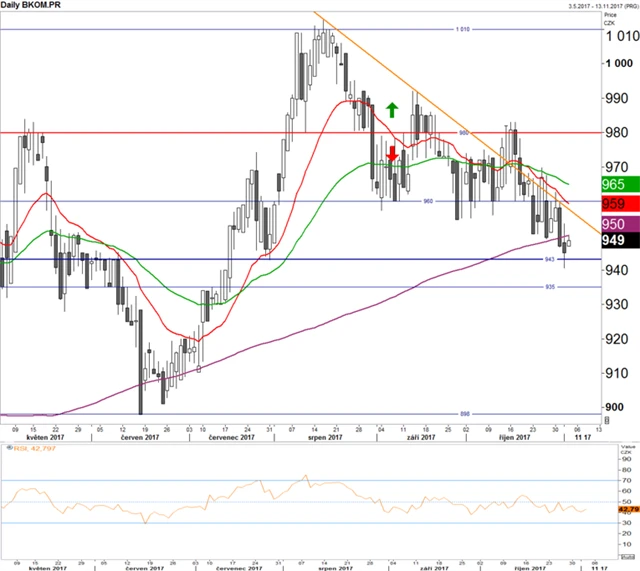The width and height of the screenshot is (640, 571).
Task: Click the green up arrow marker
Action: click(392, 106)
